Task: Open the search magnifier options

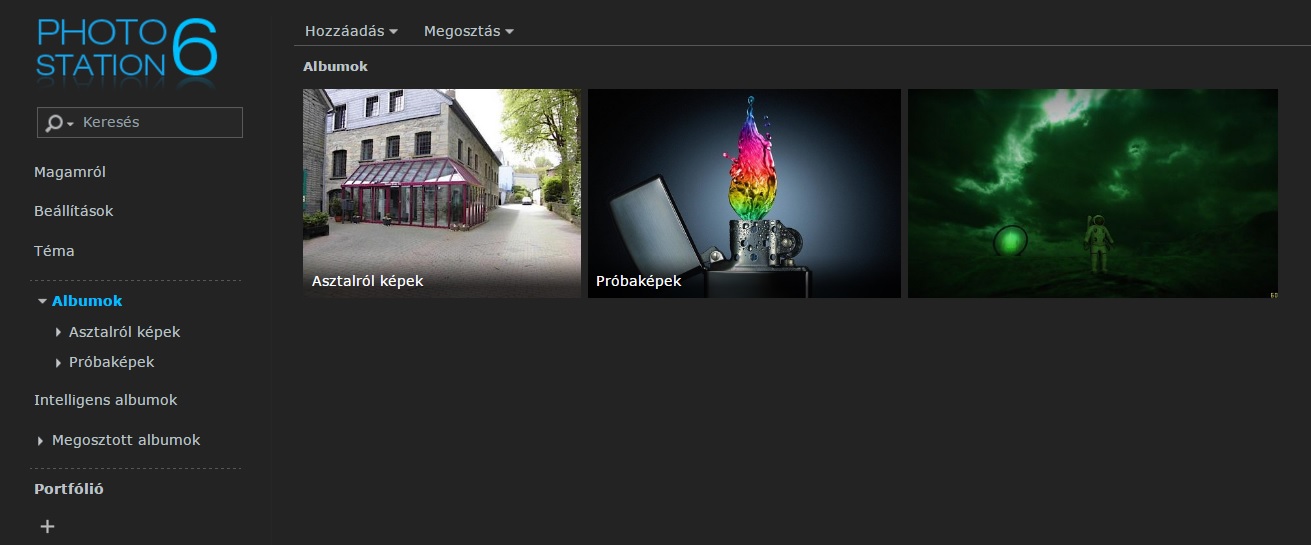Action: (x=59, y=123)
